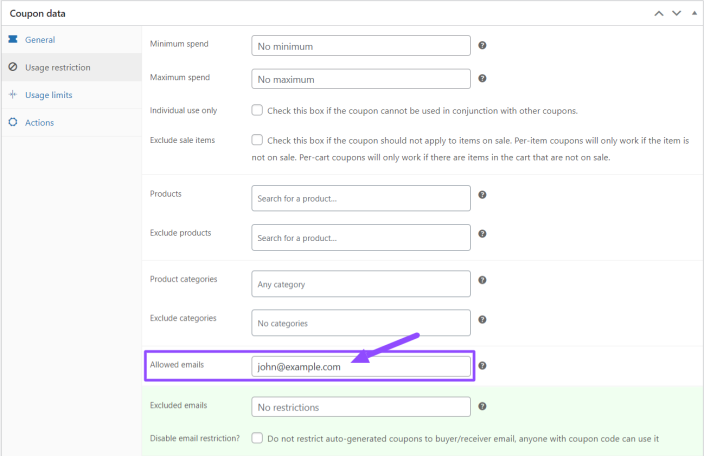Open the Exclude categories selector
The image size is (704, 456).
tap(361, 323)
